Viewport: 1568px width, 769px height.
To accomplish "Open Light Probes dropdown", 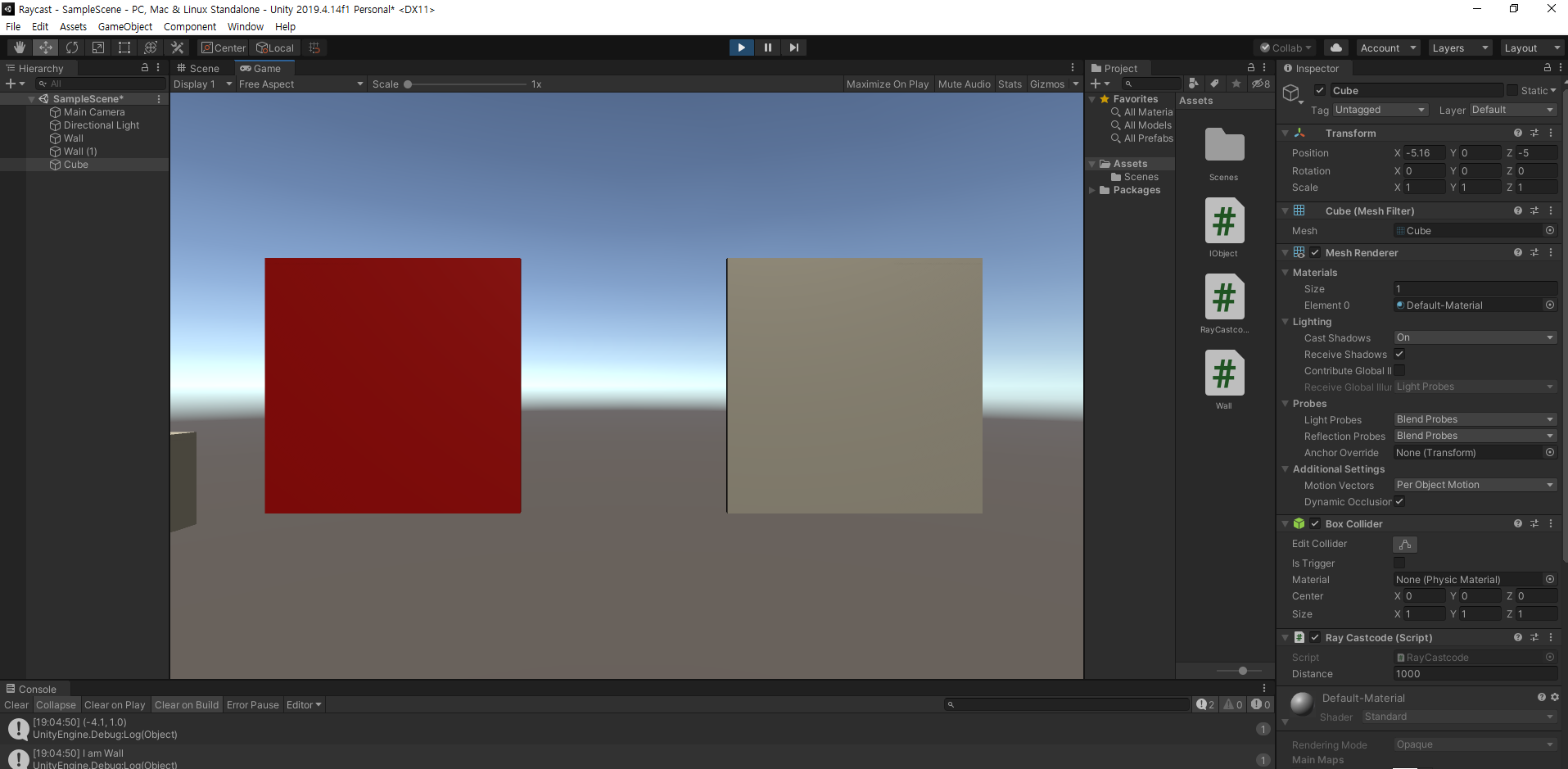I will click(1475, 419).
